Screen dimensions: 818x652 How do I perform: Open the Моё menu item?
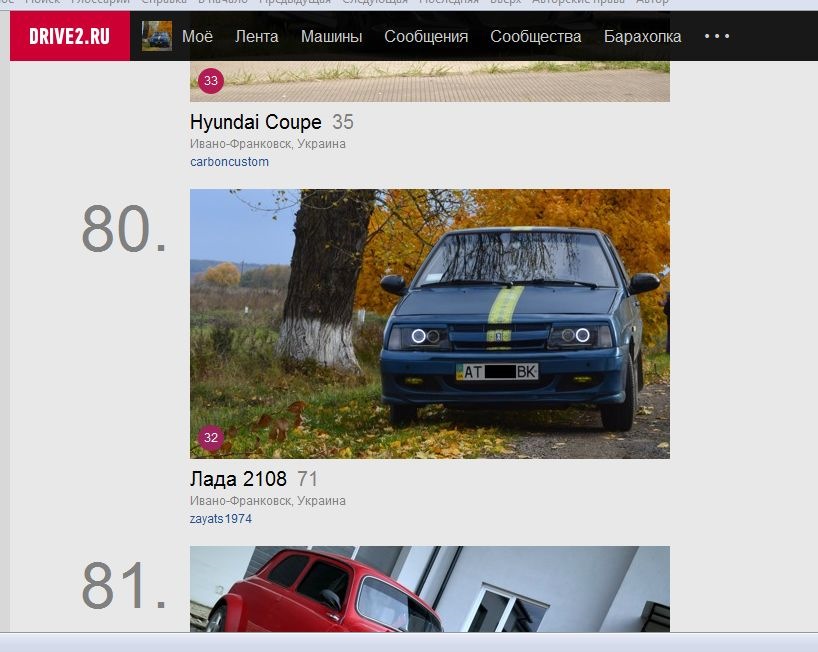(x=197, y=37)
